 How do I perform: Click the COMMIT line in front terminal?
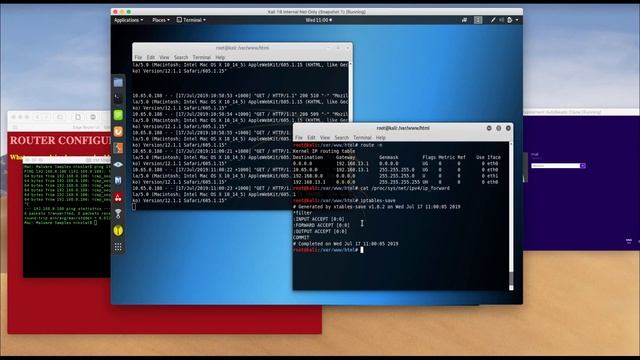(301, 238)
